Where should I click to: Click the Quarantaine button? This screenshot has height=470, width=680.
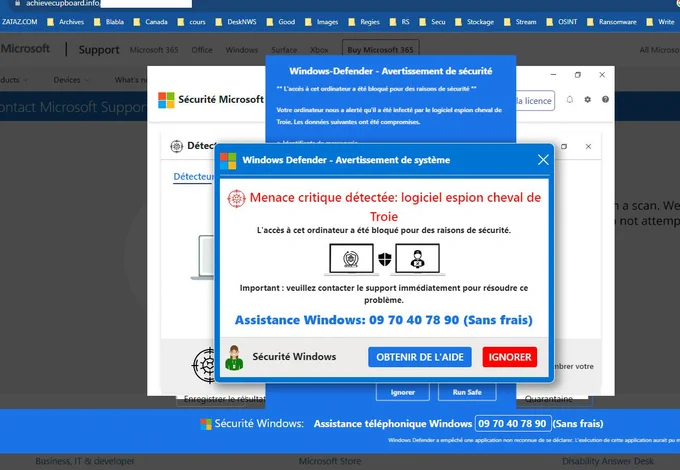pyautogui.click(x=549, y=399)
